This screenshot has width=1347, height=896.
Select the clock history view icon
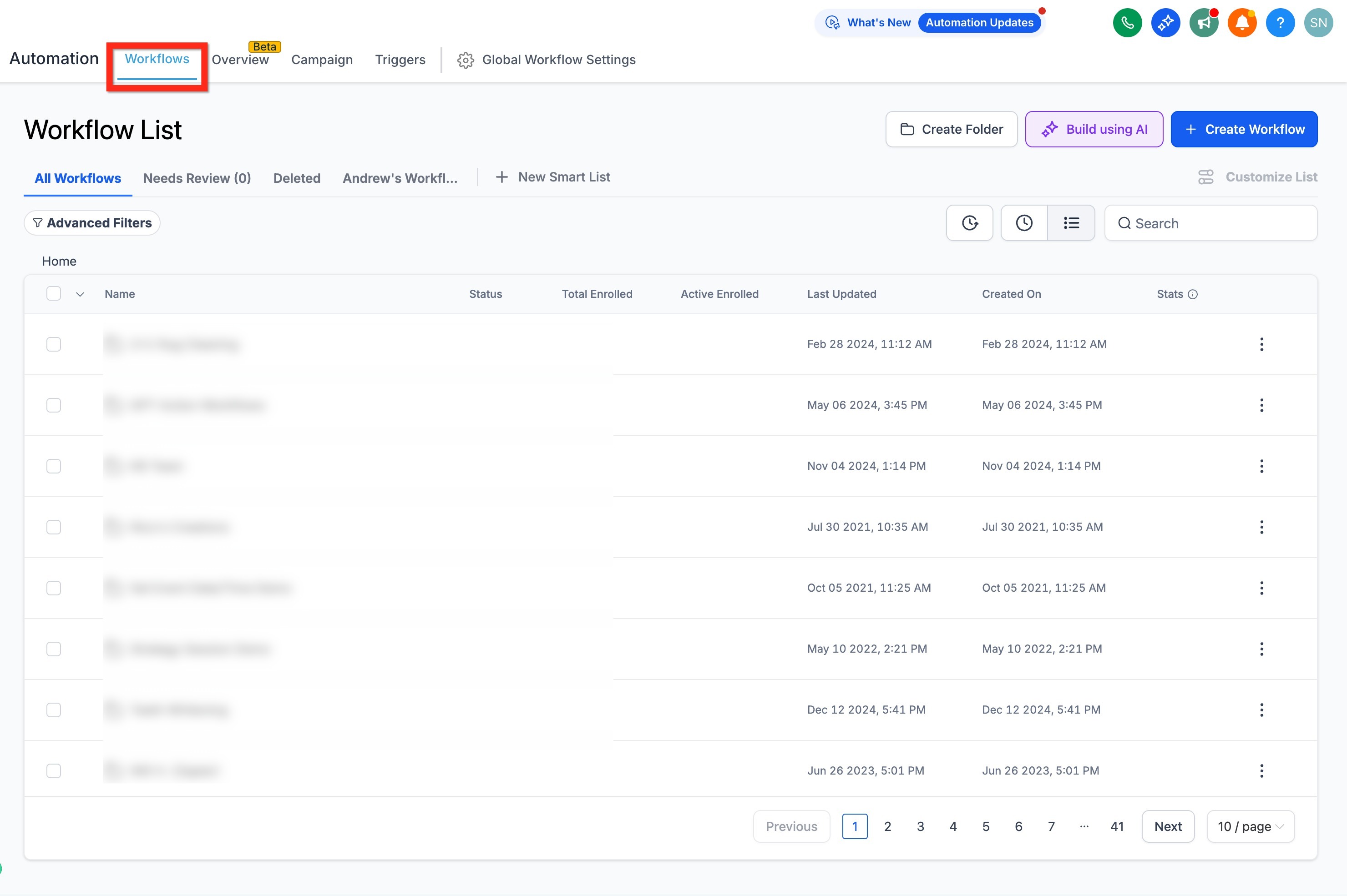click(1024, 223)
